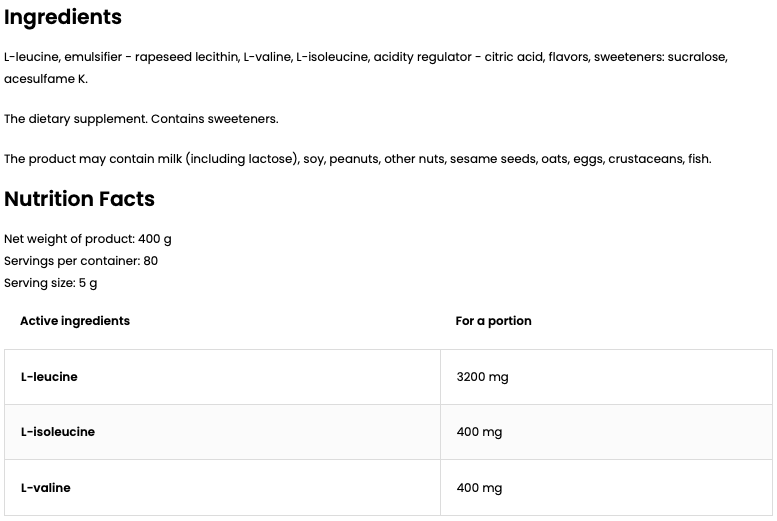The height and width of the screenshot is (521, 777).
Task: Click the 'Net weight of product: 400 g' line
Action: (88, 239)
